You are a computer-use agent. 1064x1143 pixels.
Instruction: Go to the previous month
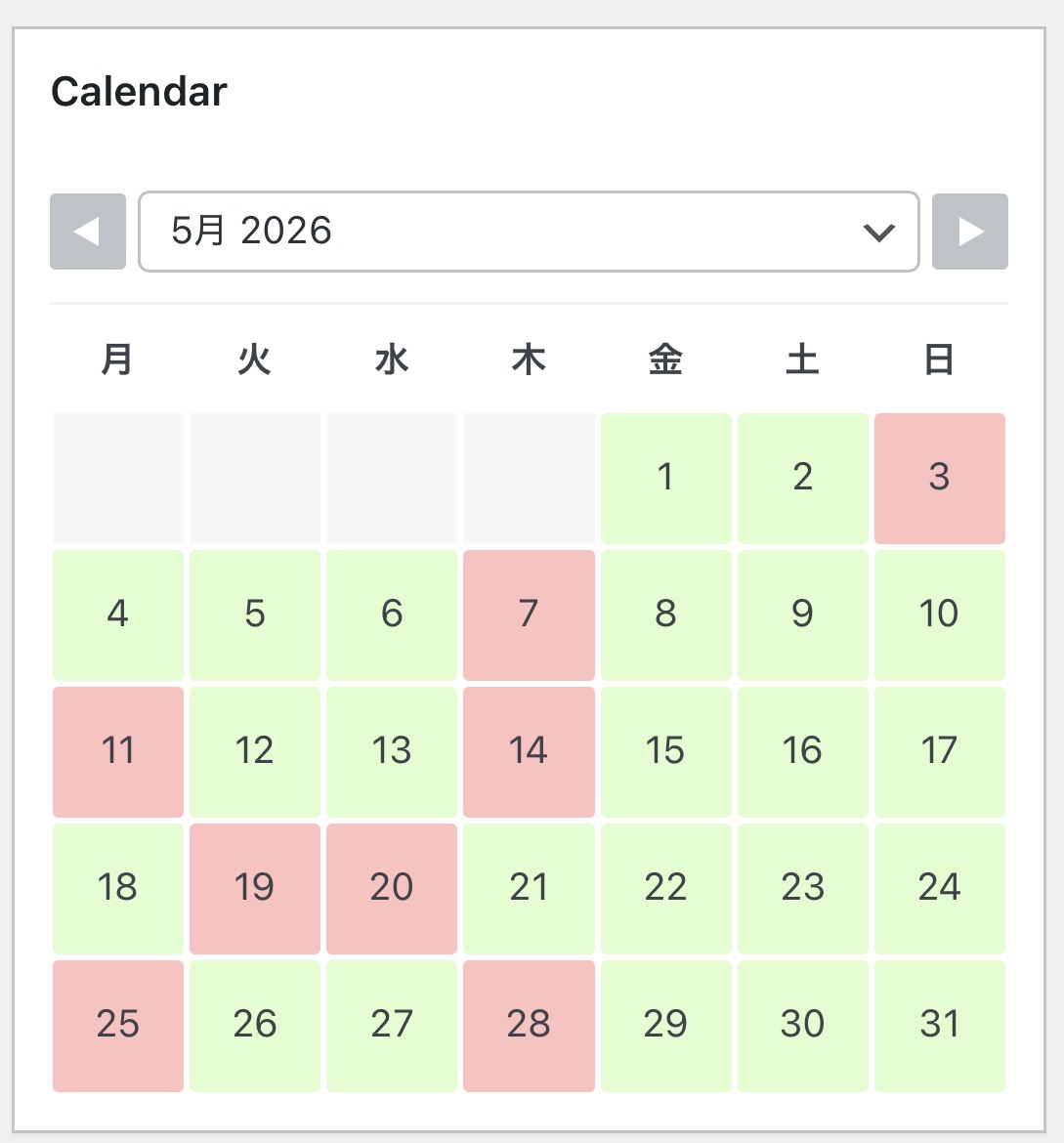click(x=88, y=232)
